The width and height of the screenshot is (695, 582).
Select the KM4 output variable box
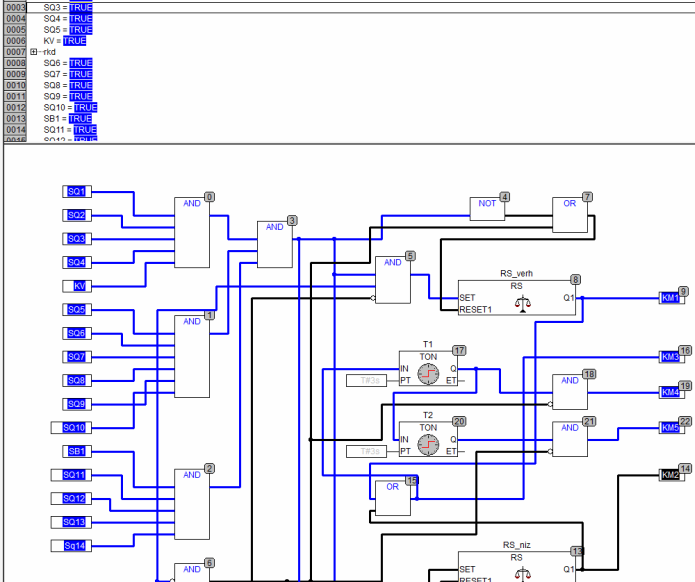point(671,392)
